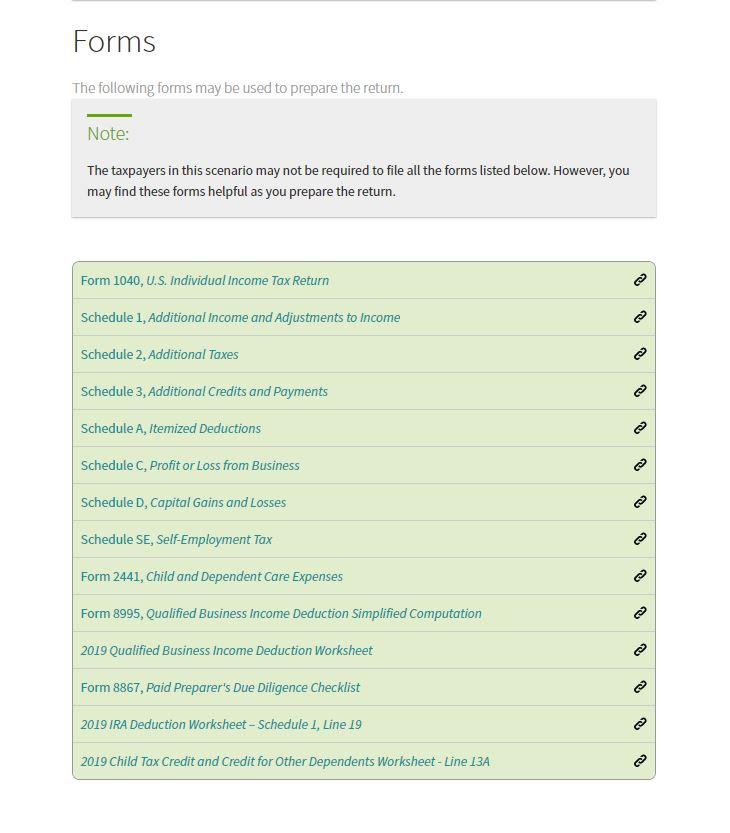Click the chain icon for Schedule C
Viewport: 730px width, 833px height.
click(639, 465)
